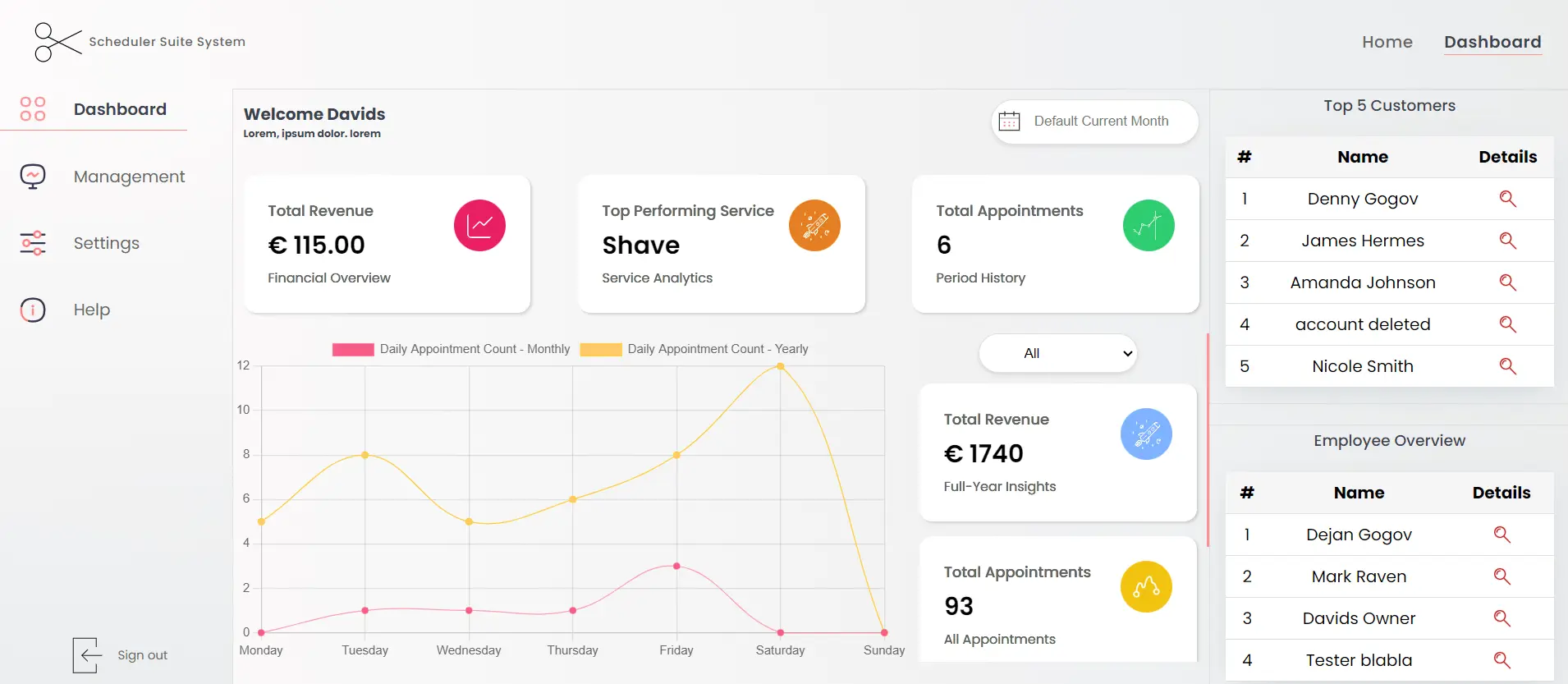Click the Scheduler Suite System title
Viewport: 1568px width, 684px height.
pos(167,42)
